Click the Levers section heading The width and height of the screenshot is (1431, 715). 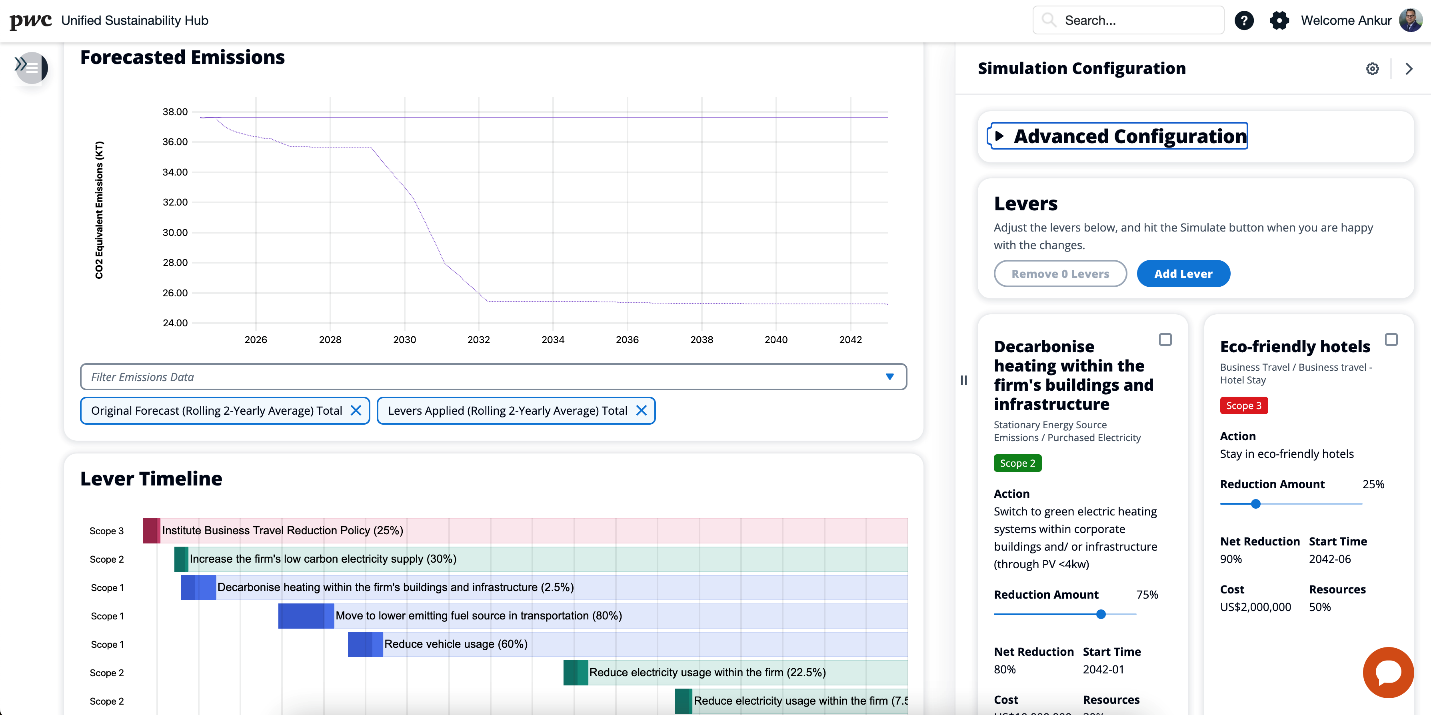point(1026,204)
